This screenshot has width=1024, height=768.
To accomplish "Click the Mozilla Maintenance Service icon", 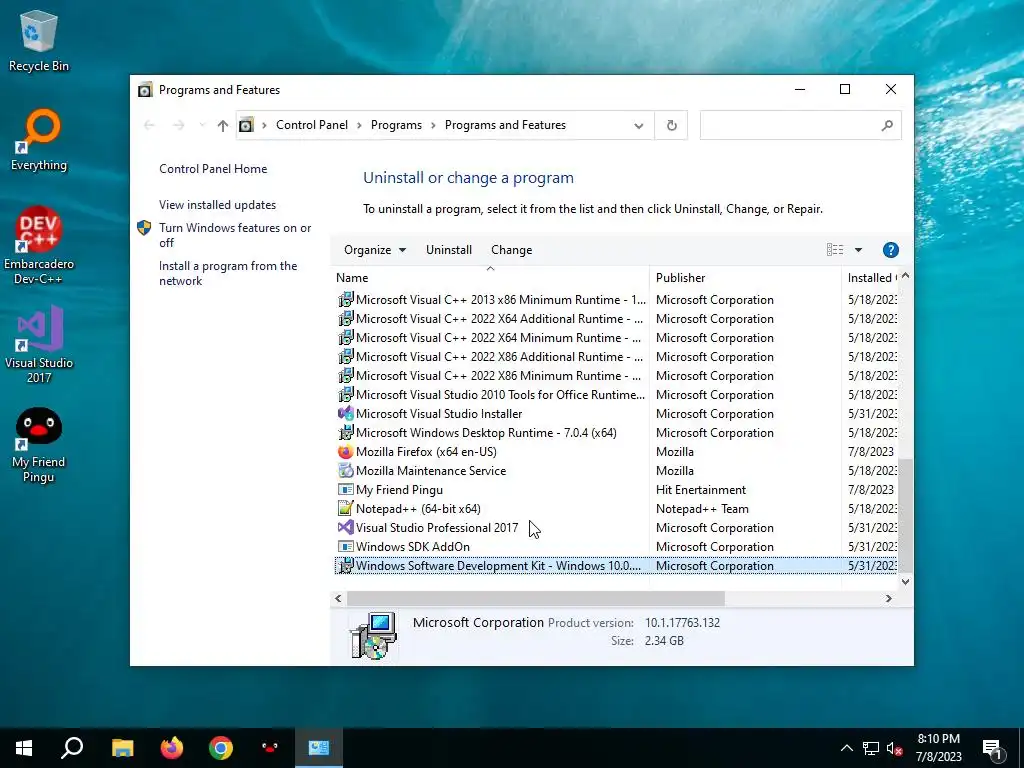I will point(345,471).
